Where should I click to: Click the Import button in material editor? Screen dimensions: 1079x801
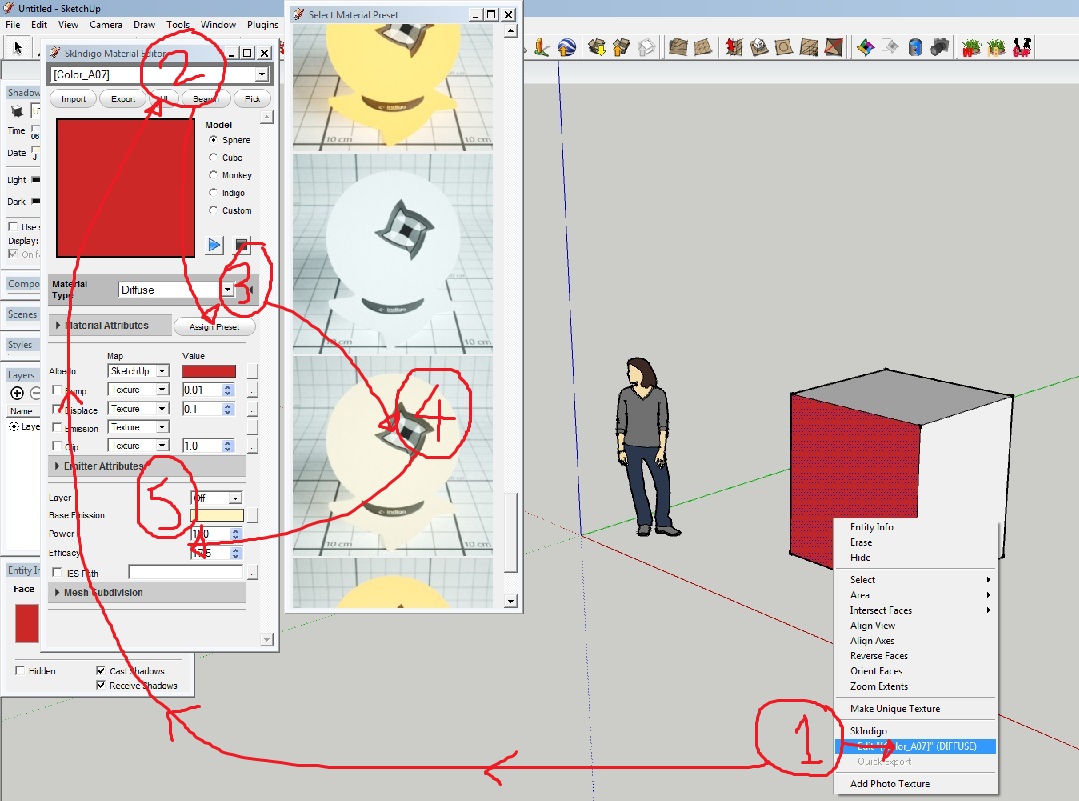tap(73, 99)
